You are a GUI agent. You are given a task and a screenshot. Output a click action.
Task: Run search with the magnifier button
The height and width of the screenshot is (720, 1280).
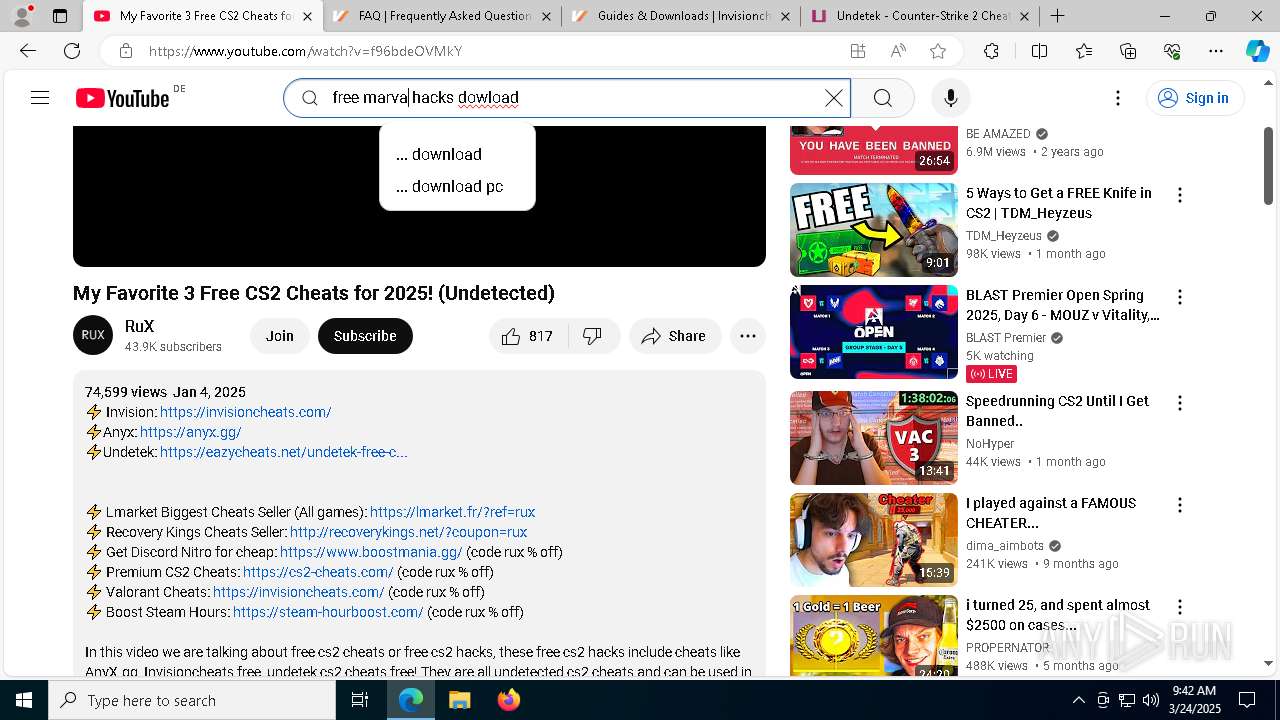[x=882, y=97]
